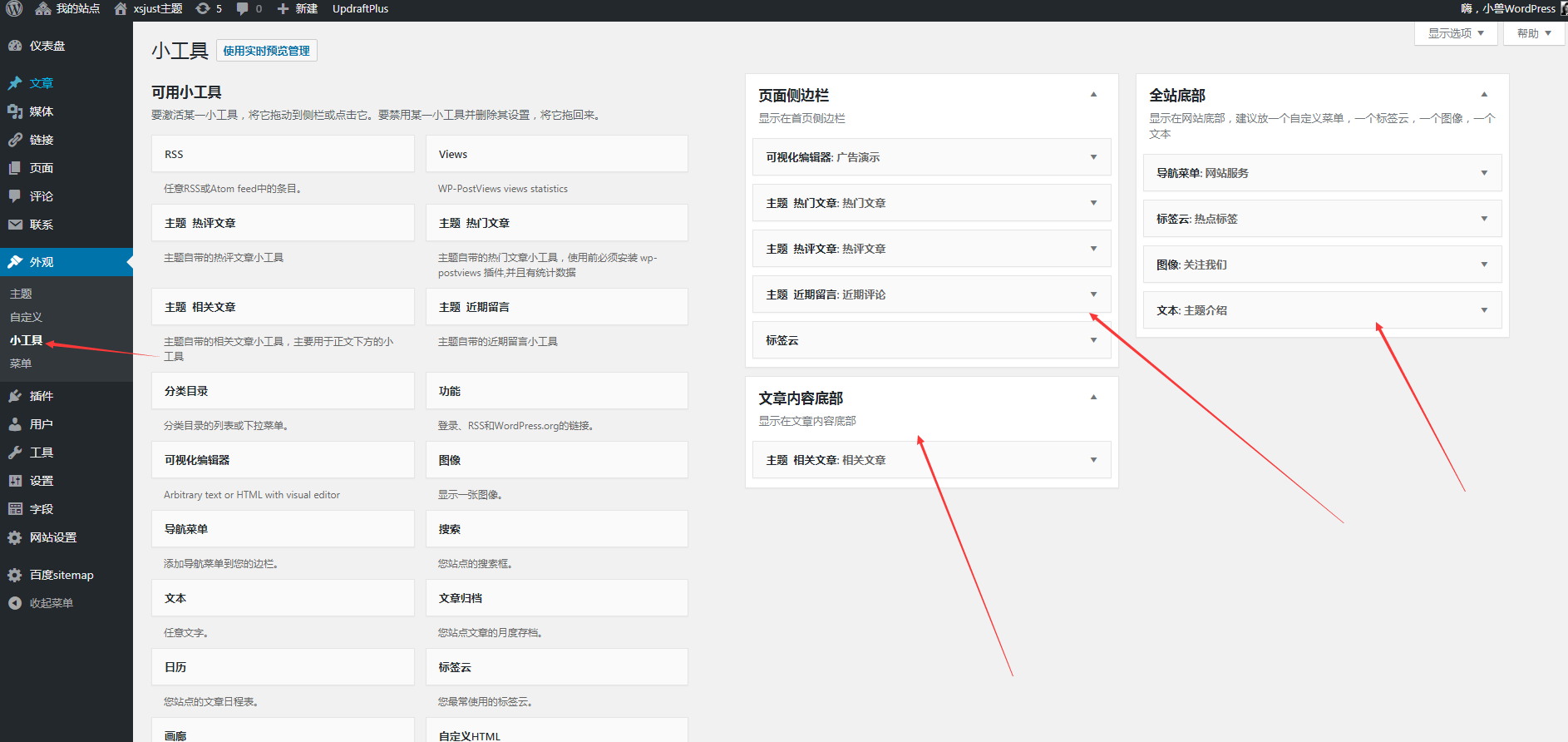The height and width of the screenshot is (742, 1568).
Task: Click the comments bubble icon in admin bar
Action: [242, 9]
